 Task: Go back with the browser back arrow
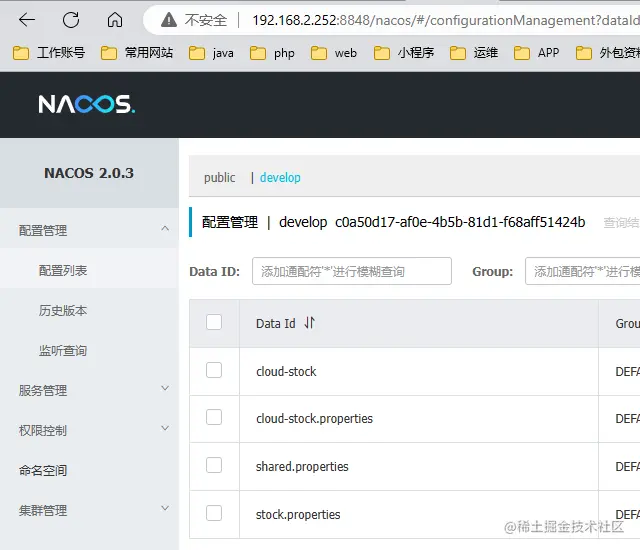27,20
